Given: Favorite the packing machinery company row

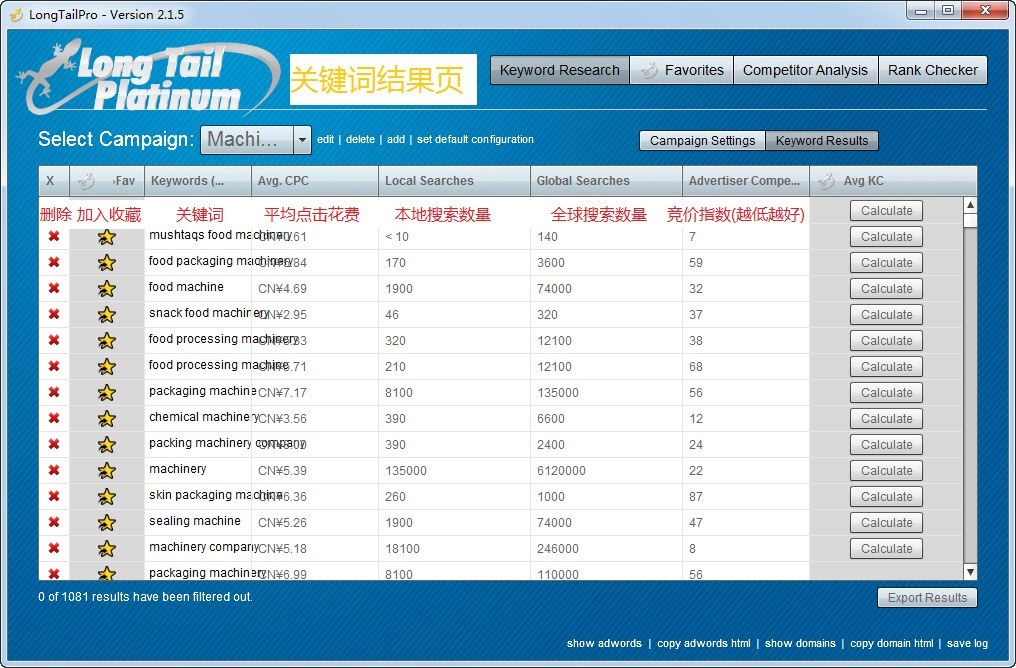Looking at the screenshot, I should click(x=107, y=444).
